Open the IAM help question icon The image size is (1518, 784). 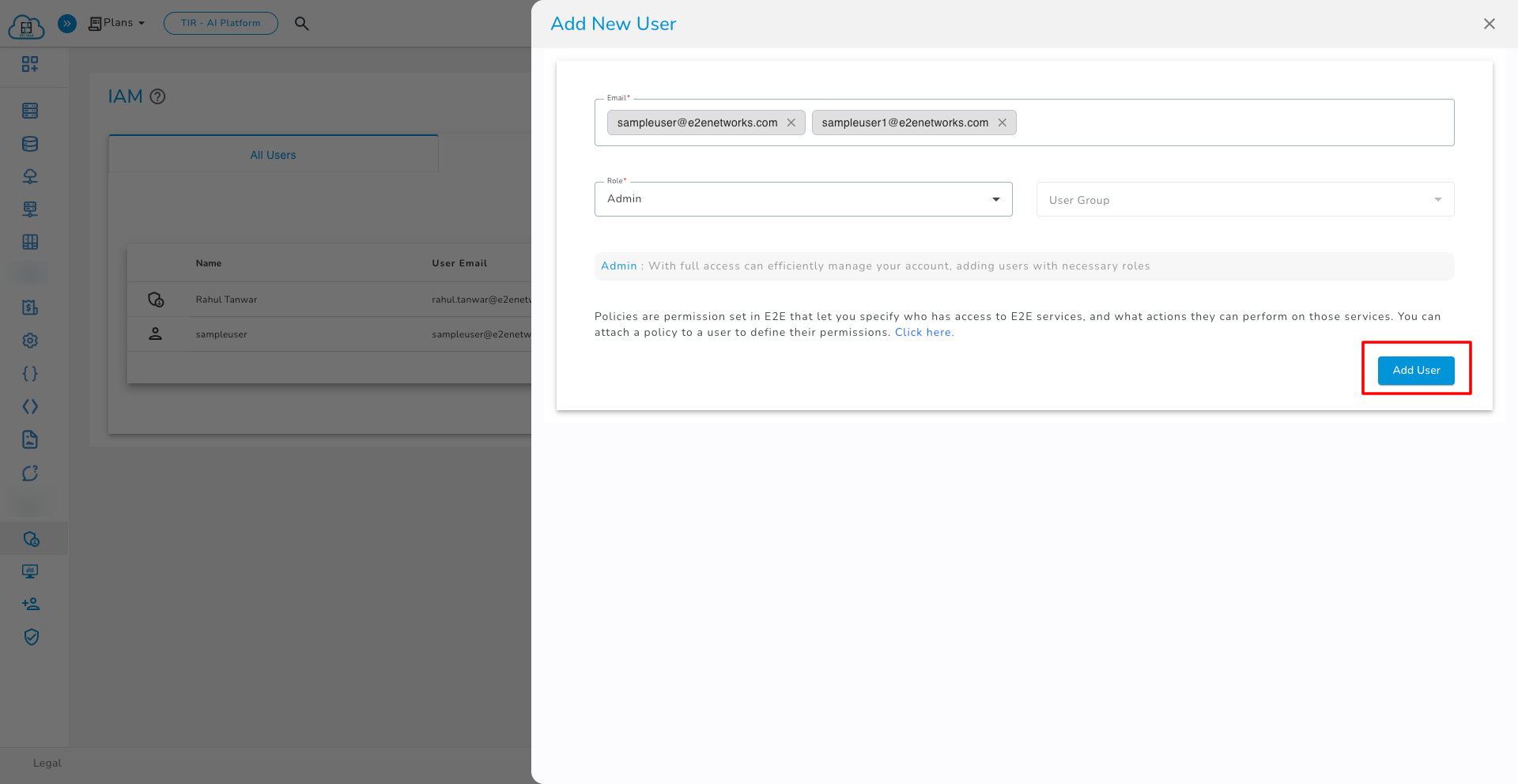(x=157, y=96)
